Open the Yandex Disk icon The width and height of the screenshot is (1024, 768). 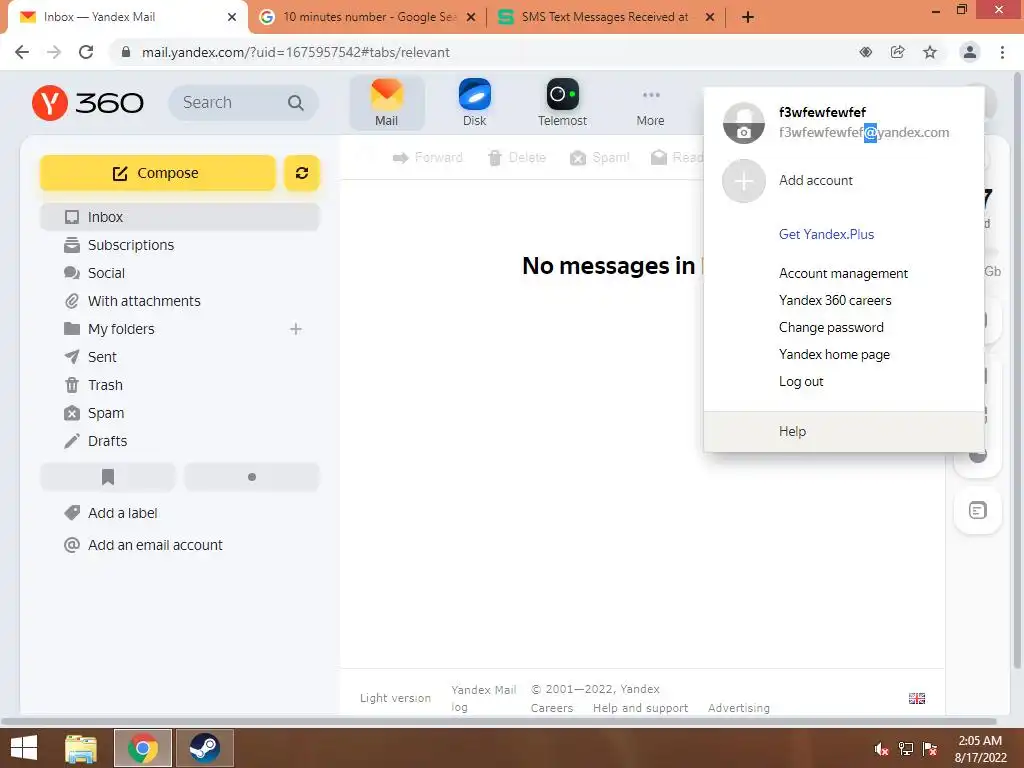pos(475,103)
